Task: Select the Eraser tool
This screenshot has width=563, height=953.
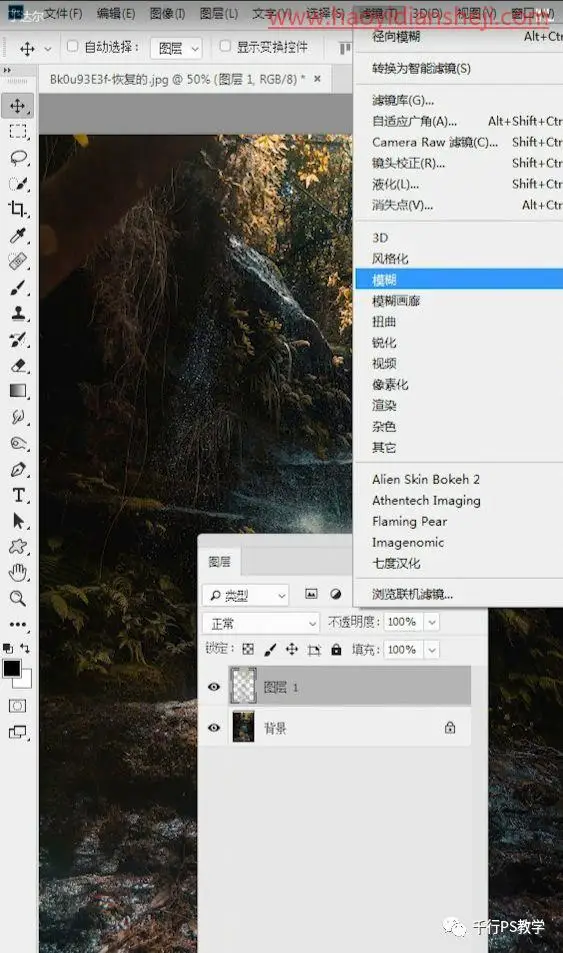Action: click(18, 365)
